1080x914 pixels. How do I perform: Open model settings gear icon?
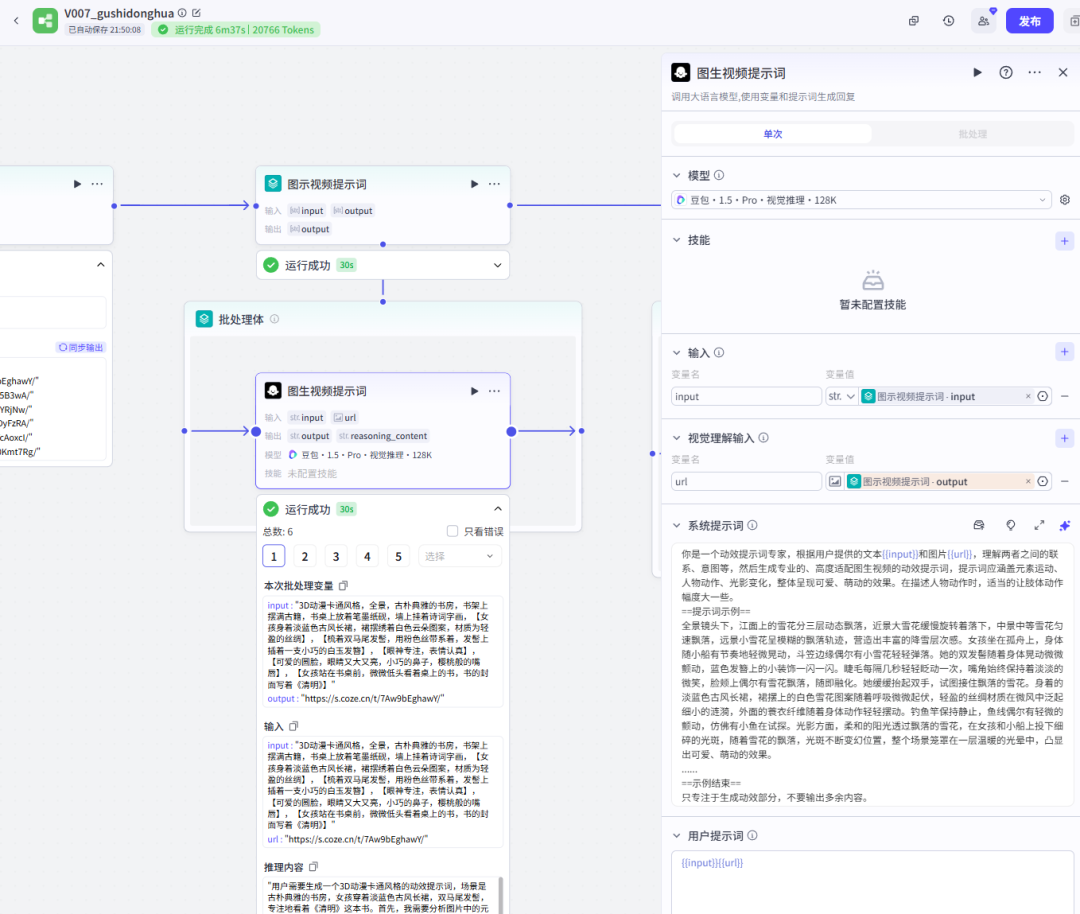coord(1064,200)
